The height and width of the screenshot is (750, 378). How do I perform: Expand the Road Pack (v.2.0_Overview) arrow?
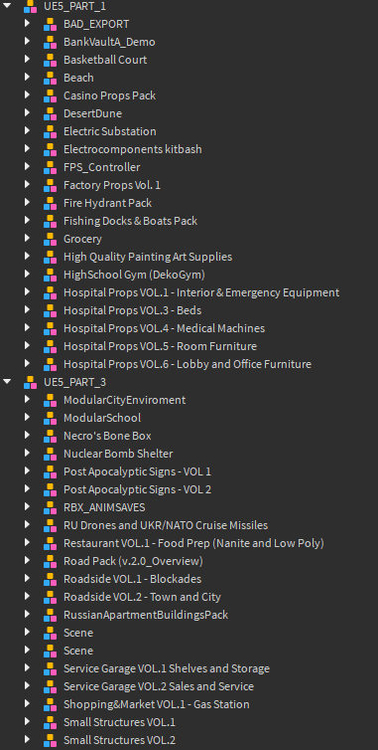click(x=27, y=561)
